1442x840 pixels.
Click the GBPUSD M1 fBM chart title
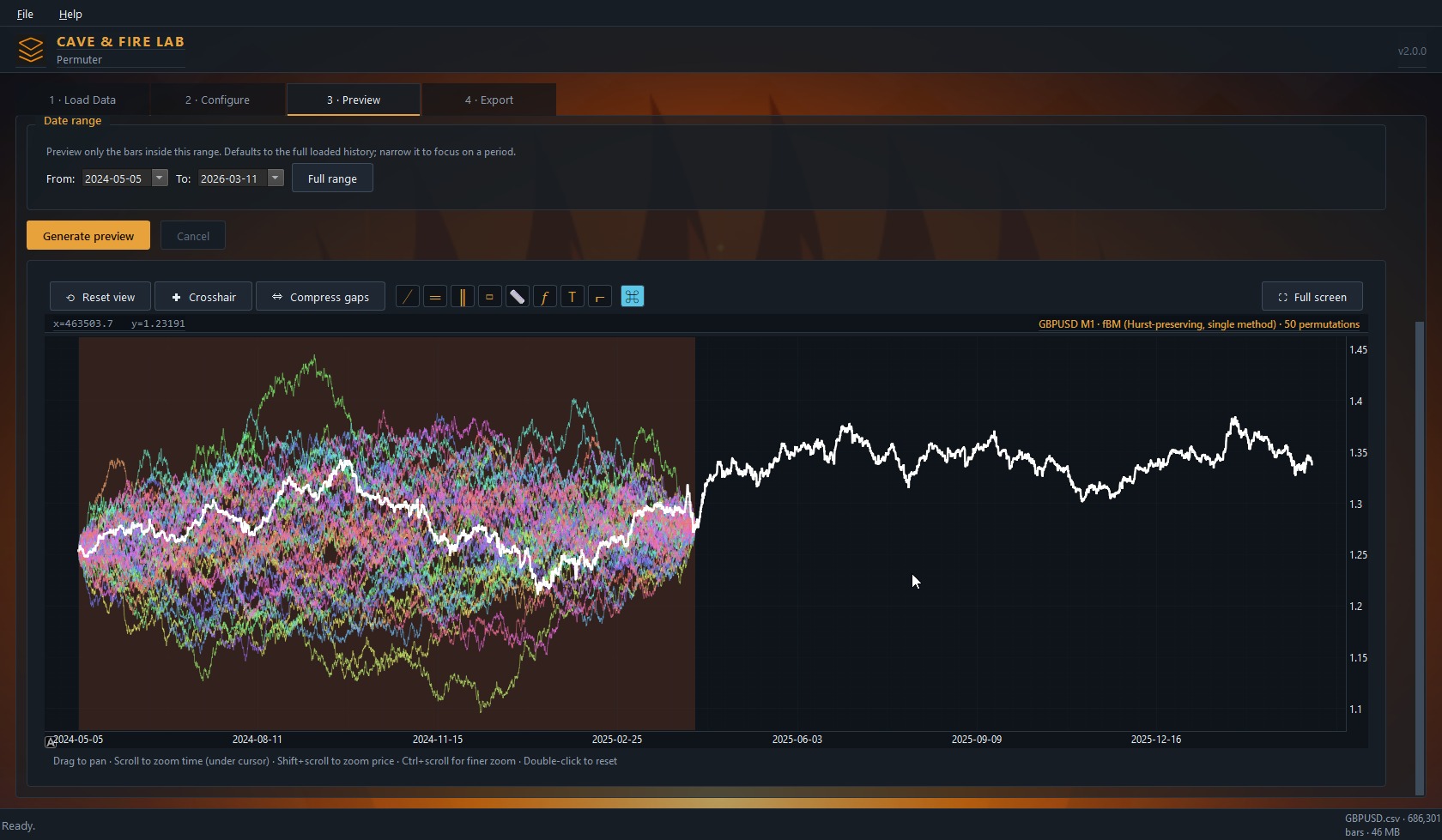pos(1199,324)
